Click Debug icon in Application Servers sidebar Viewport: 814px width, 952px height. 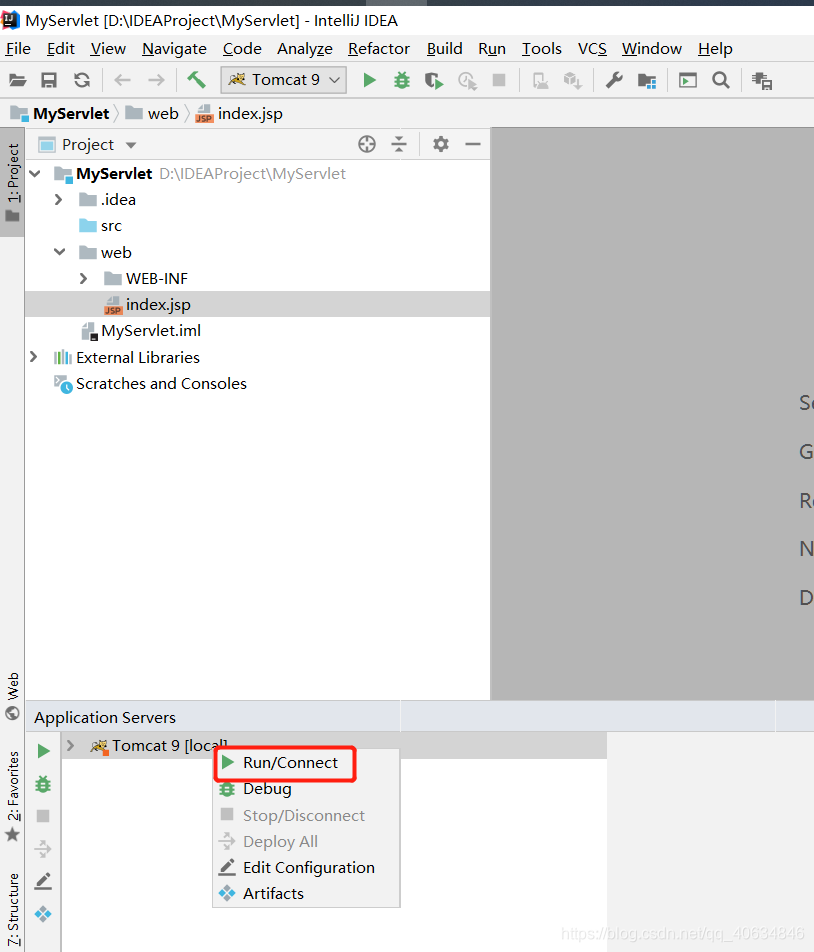pos(43,784)
